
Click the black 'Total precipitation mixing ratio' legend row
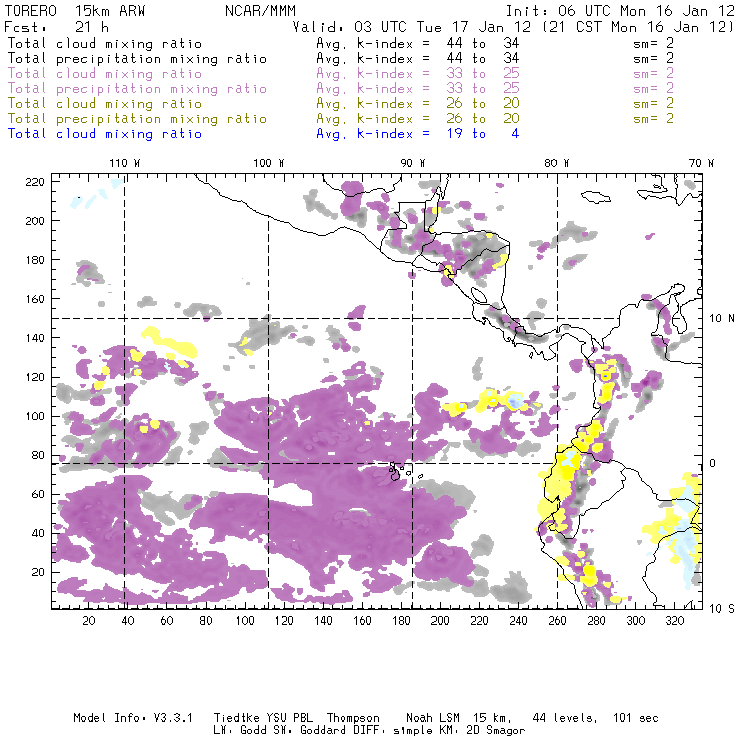[137, 59]
